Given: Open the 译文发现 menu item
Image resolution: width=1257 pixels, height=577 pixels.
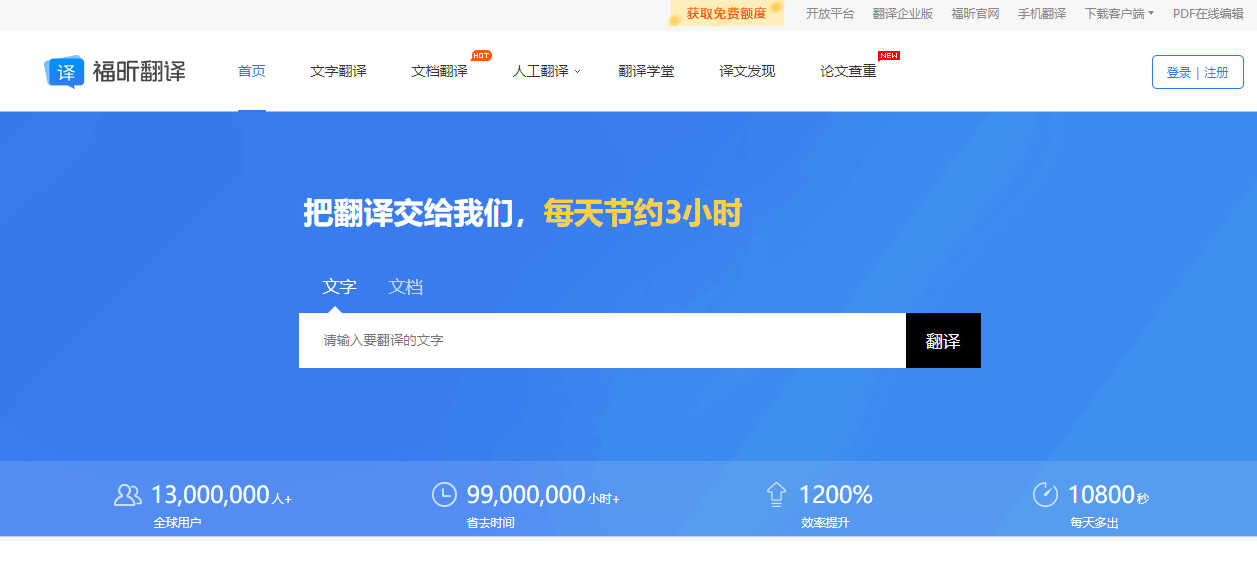Looking at the screenshot, I should point(747,71).
